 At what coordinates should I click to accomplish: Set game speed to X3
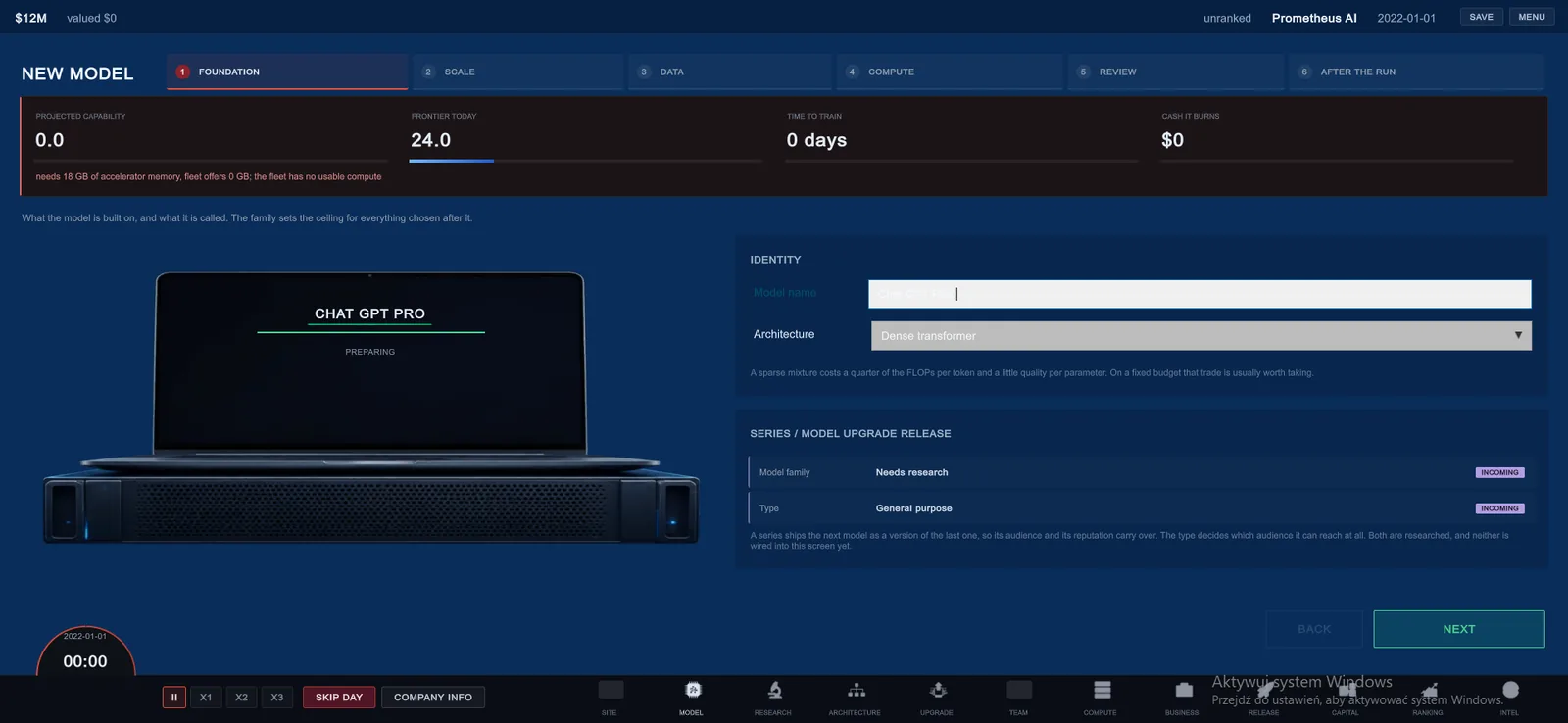pos(277,698)
